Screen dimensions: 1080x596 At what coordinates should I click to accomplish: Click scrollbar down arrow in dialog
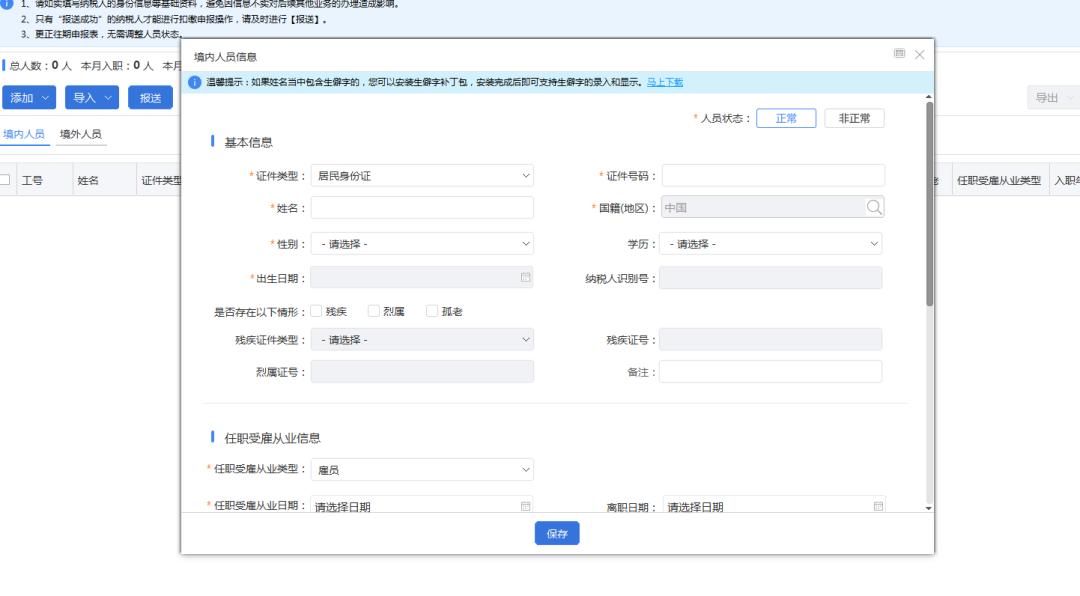tap(929, 508)
